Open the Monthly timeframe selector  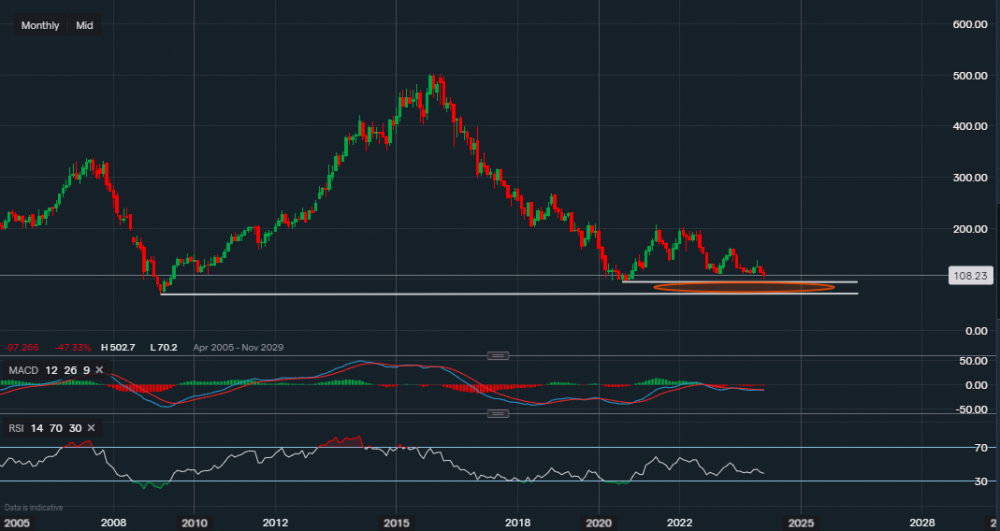click(x=40, y=25)
